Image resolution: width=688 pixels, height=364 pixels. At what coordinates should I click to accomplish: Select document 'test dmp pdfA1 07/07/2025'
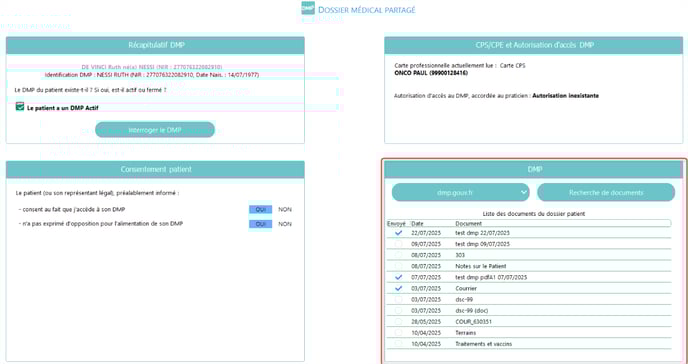pos(491,278)
